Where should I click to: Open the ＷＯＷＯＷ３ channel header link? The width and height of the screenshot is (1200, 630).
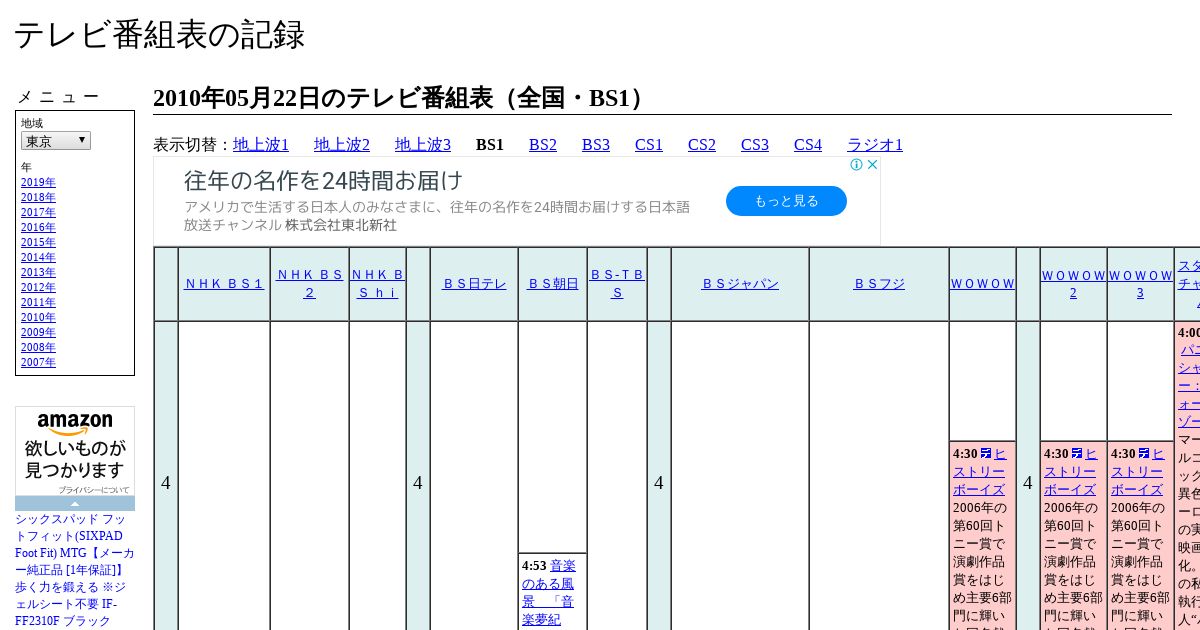coord(1140,284)
